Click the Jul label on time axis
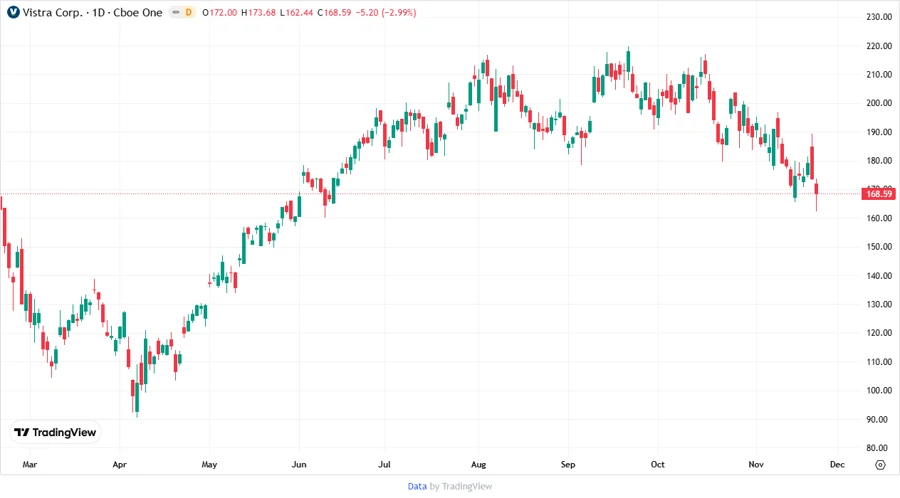The height and width of the screenshot is (498, 900). point(384,464)
